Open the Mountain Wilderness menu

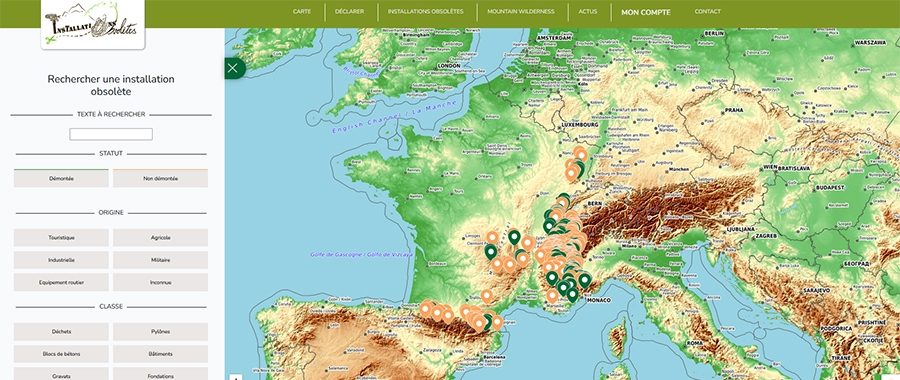(521, 11)
